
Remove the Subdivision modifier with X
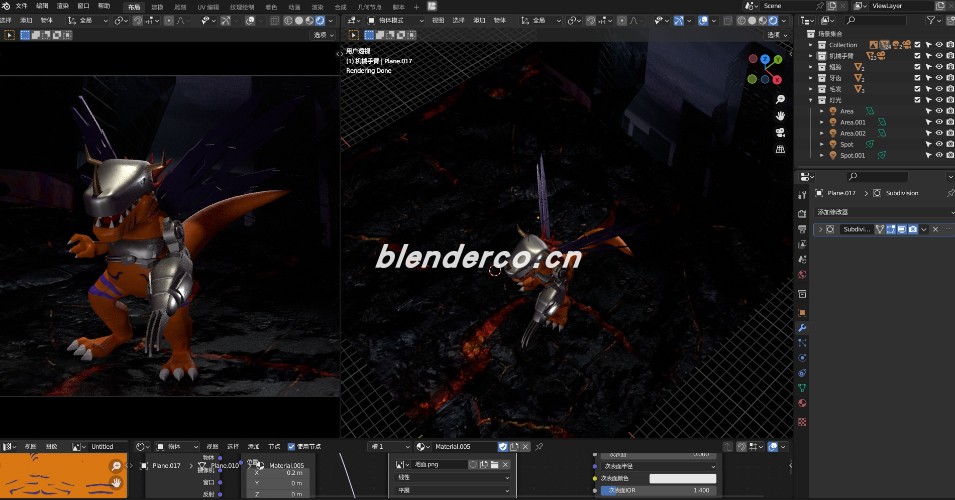pos(936,229)
